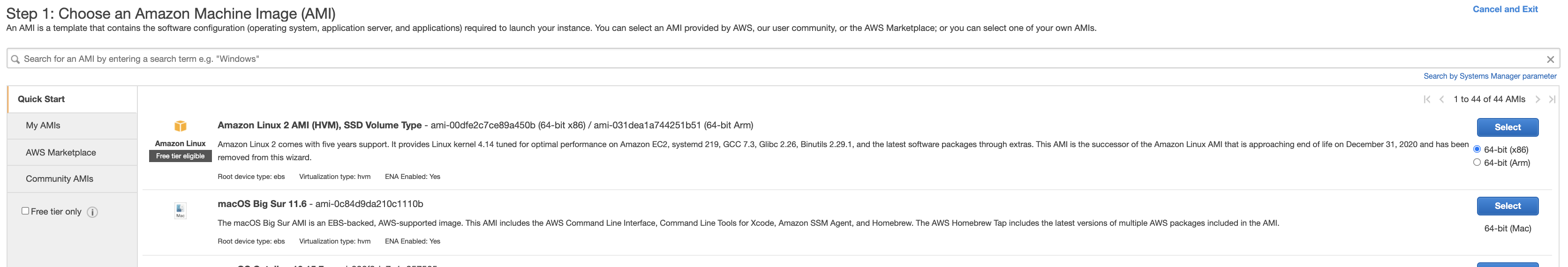Click the info icon beside Free tier only
Screen dimensions: 1568x267
click(92, 212)
